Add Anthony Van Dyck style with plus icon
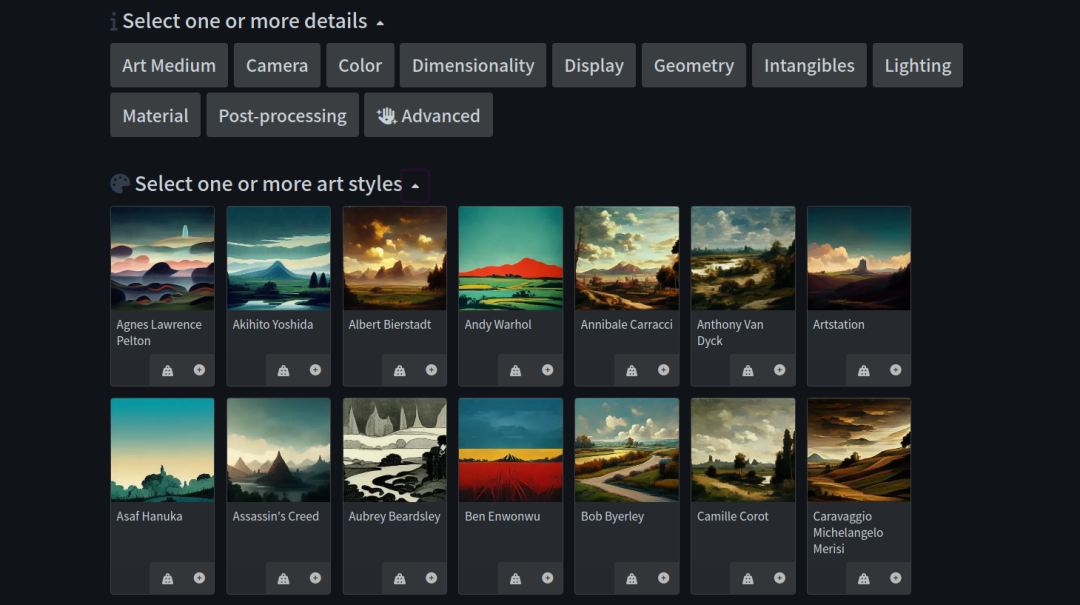Image resolution: width=1080 pixels, height=605 pixels. click(780, 370)
